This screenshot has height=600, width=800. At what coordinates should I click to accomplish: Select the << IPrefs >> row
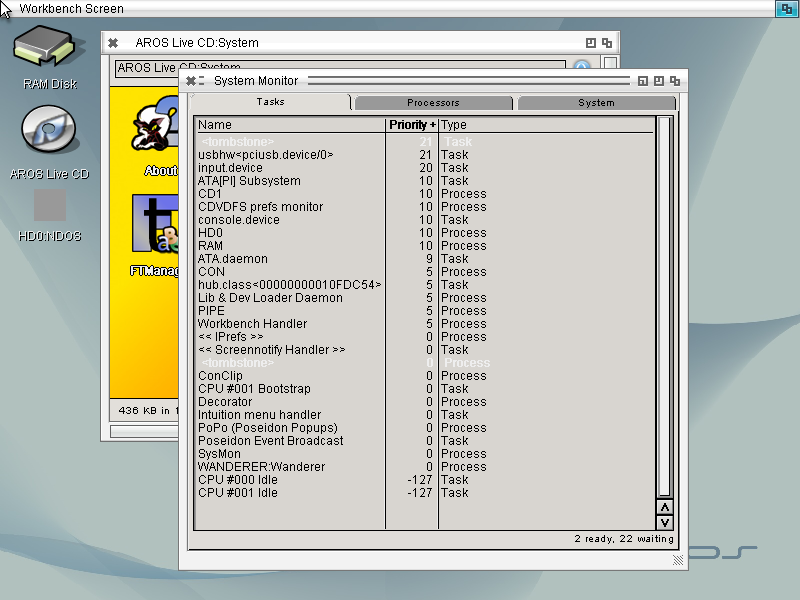[x=425, y=337]
